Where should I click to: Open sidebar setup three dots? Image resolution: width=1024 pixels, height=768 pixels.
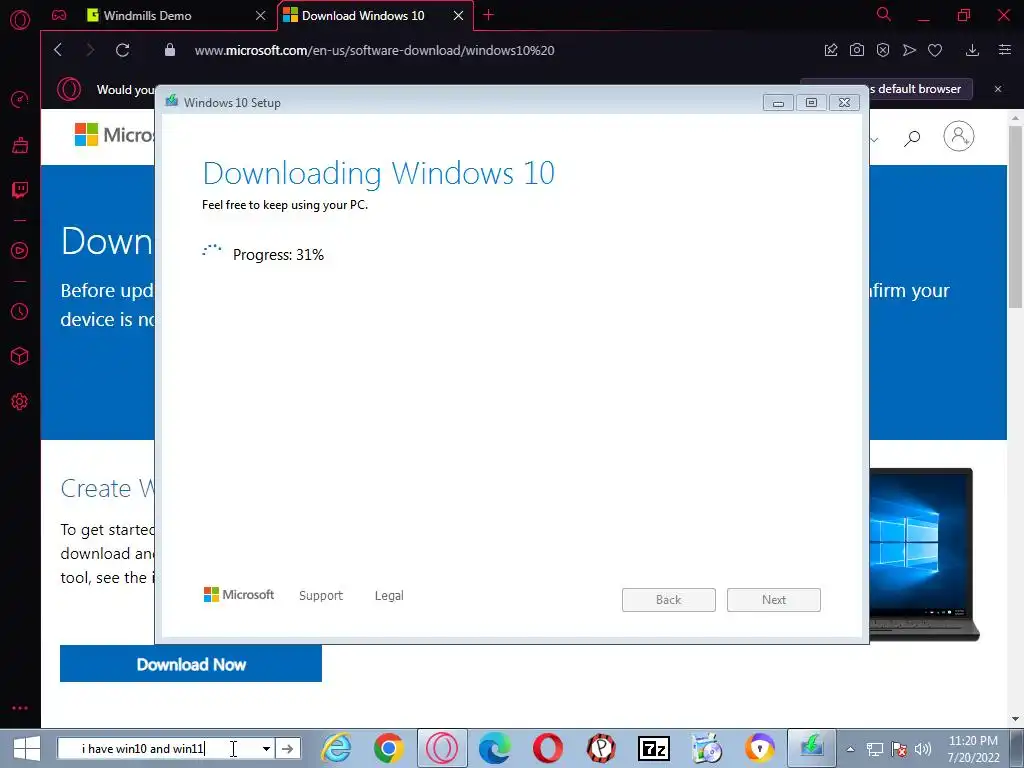coord(20,708)
